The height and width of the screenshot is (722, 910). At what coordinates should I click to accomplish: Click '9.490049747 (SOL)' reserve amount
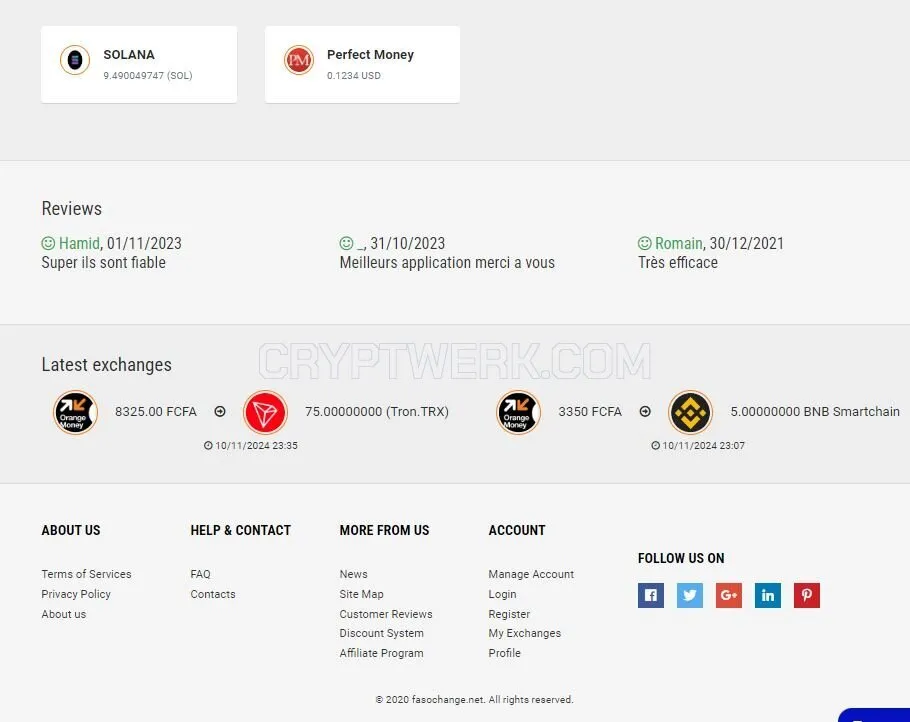click(x=147, y=75)
